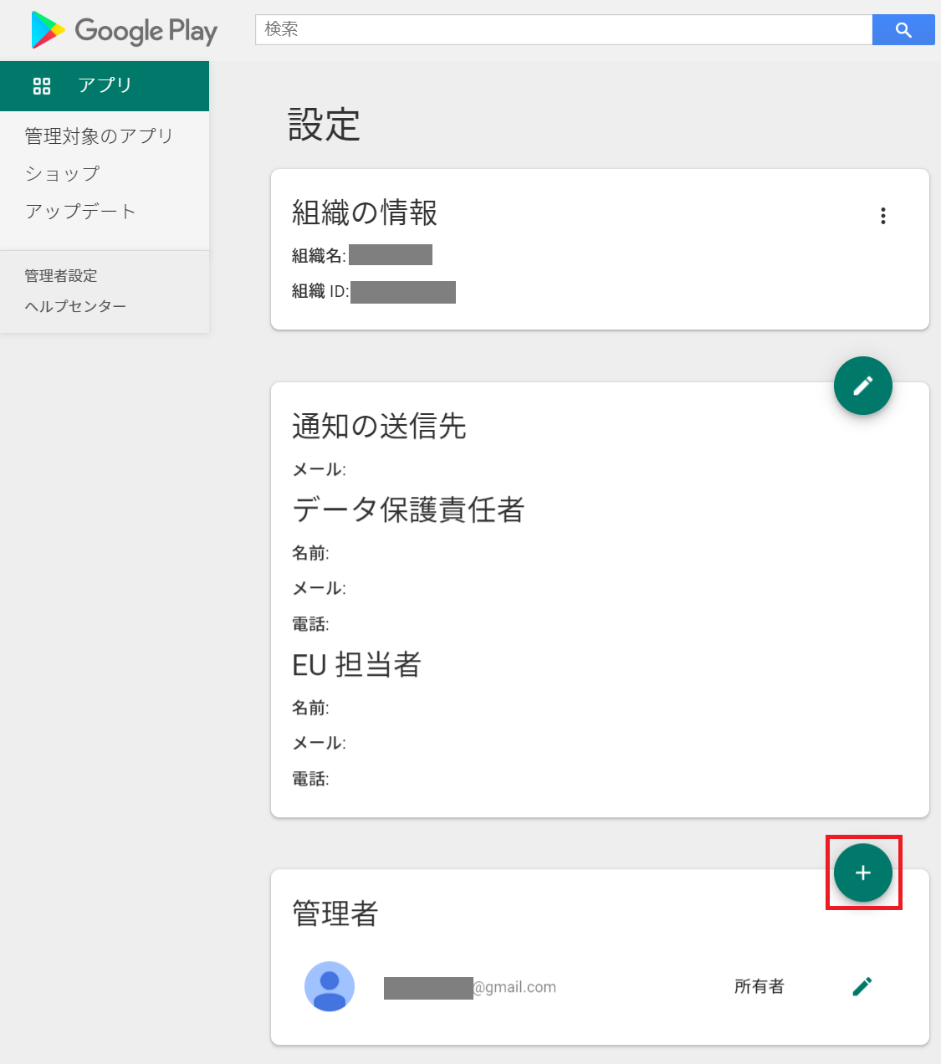This screenshot has width=941, height=1064.
Task: Open 管理対象のアプリ in the sidebar
Action: pyautogui.click(x=99, y=136)
